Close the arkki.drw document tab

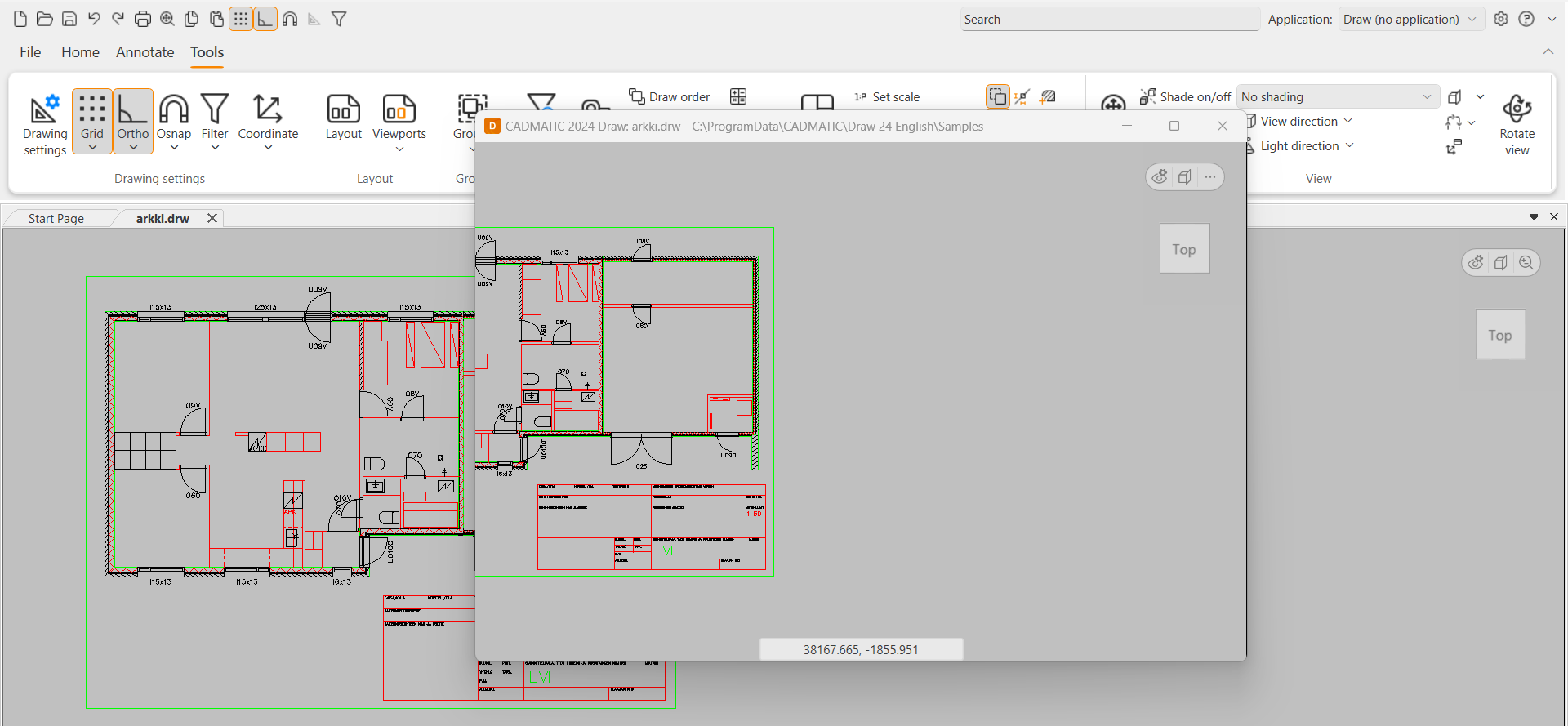point(212,218)
